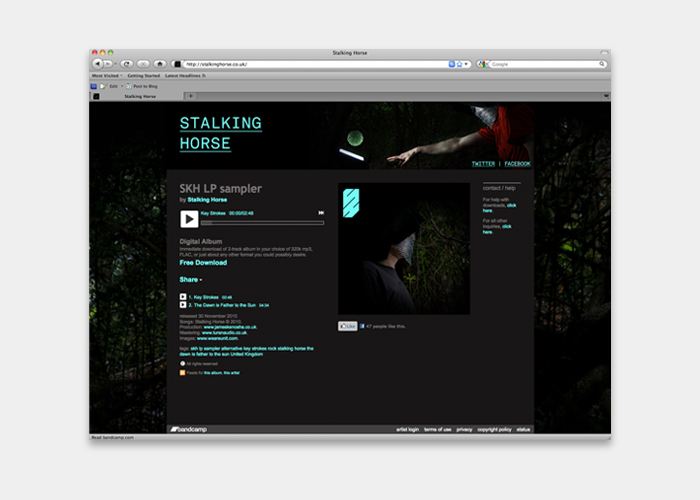Click the site favicon in the address bar
Image resolution: width=700 pixels, height=500 pixels.
tap(177, 64)
